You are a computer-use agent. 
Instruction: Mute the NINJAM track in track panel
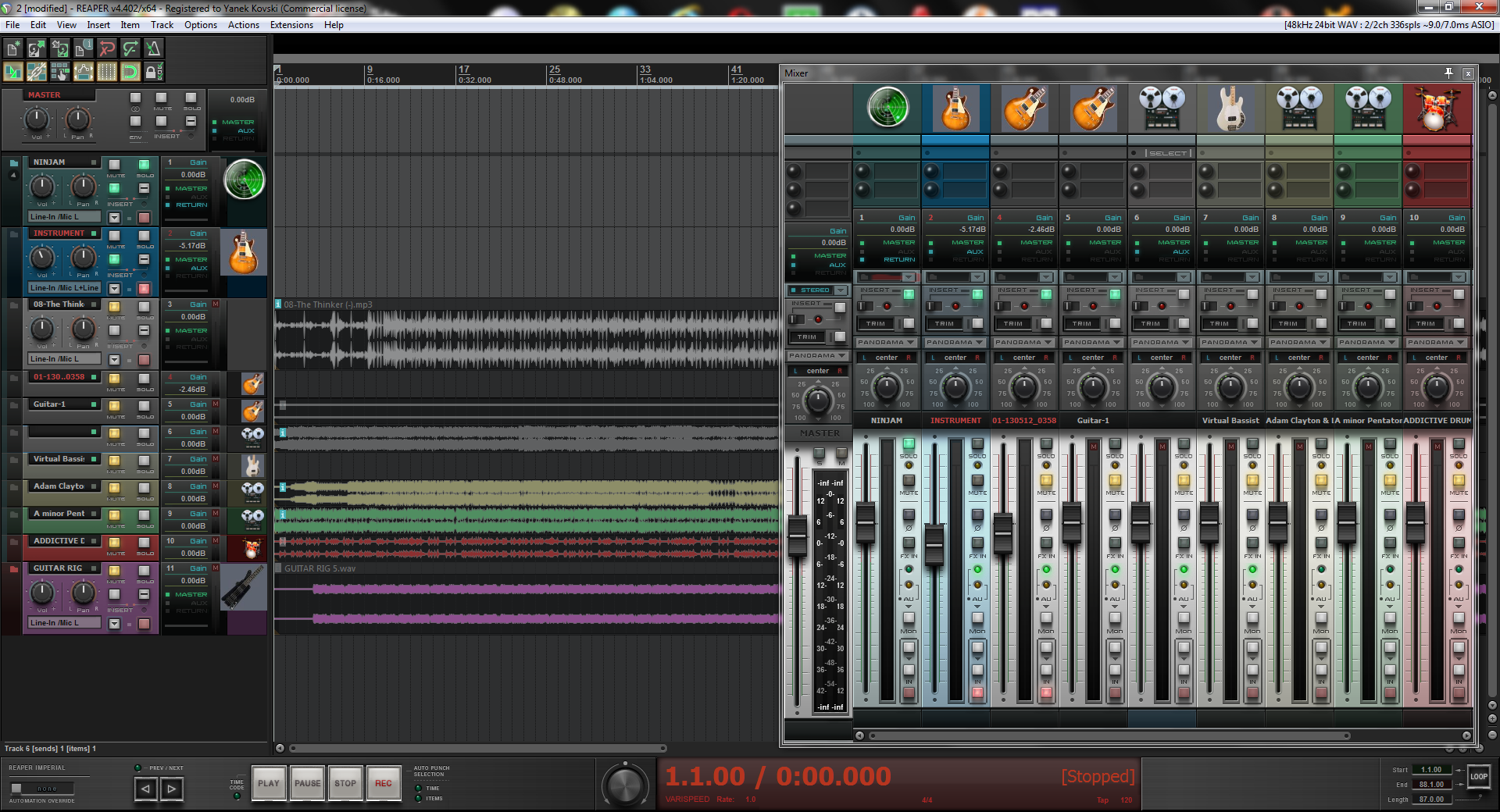point(115,165)
